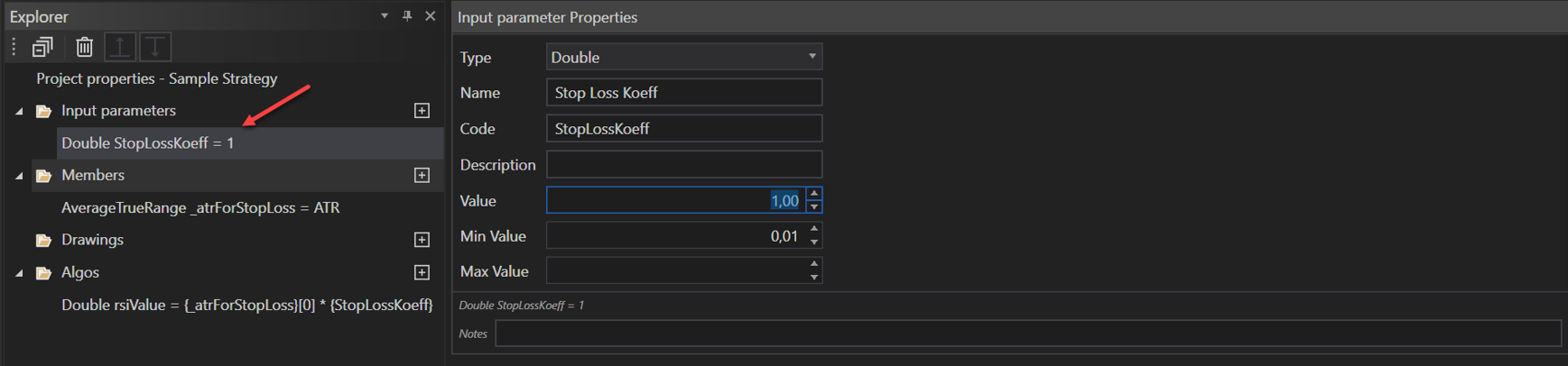
Task: Increase the Value field using up arrow
Action: pos(814,194)
